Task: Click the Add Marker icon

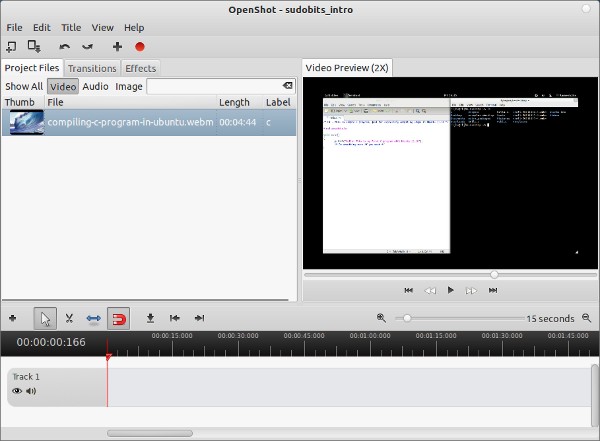Action: pos(150,318)
